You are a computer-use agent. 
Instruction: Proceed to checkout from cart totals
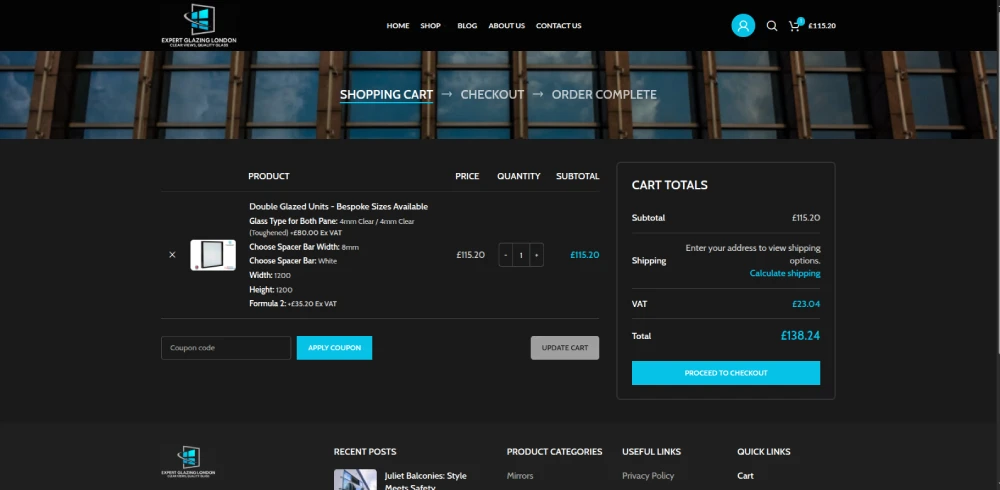click(x=726, y=373)
